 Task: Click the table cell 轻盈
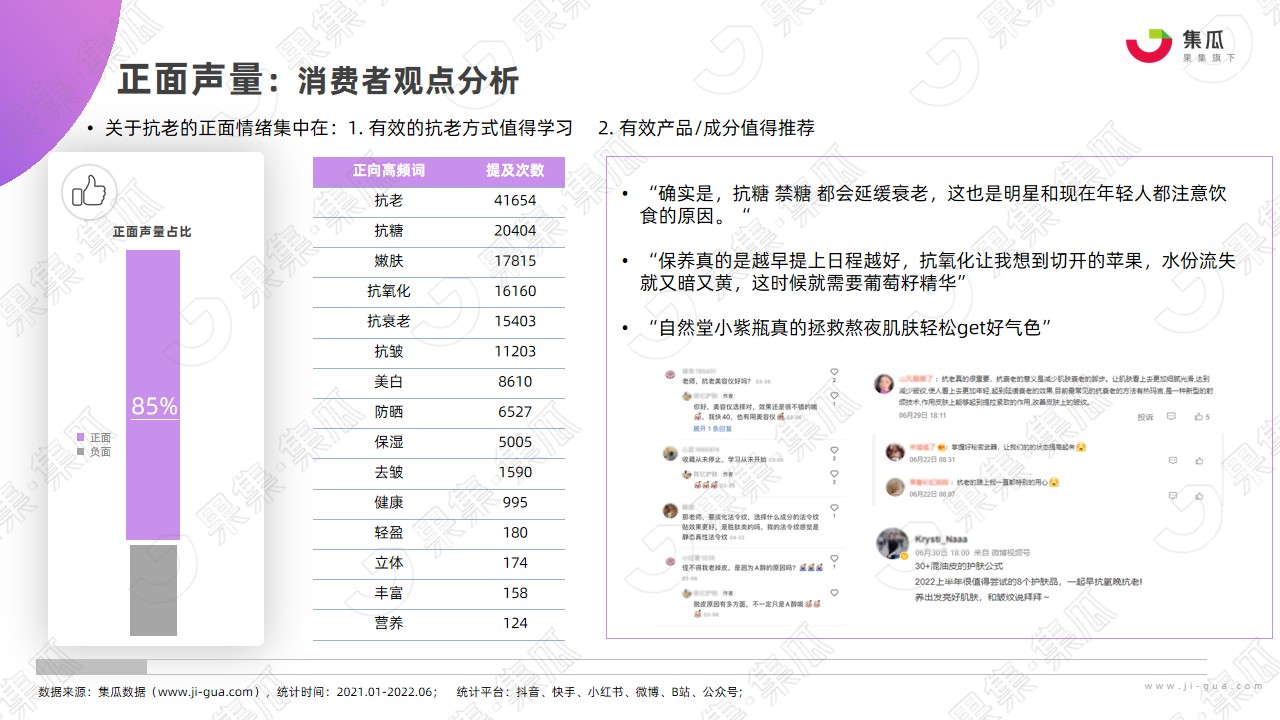point(389,533)
